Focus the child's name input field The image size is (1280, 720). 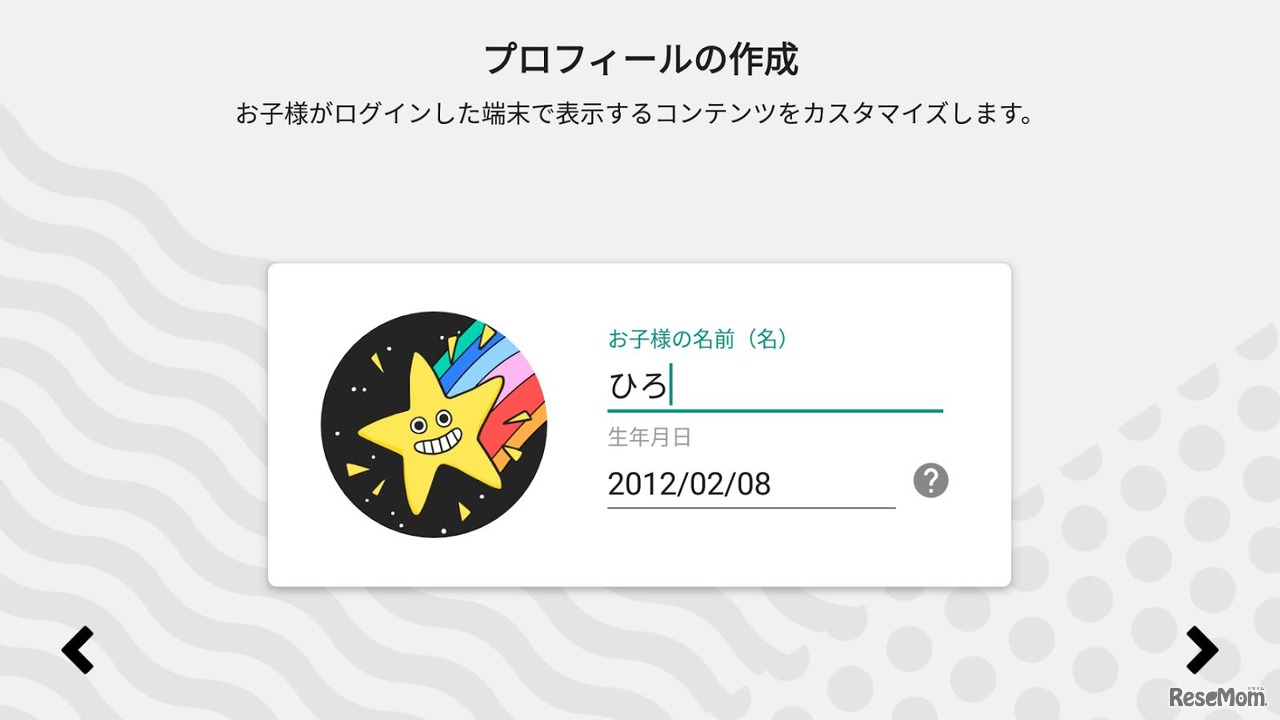click(x=774, y=386)
